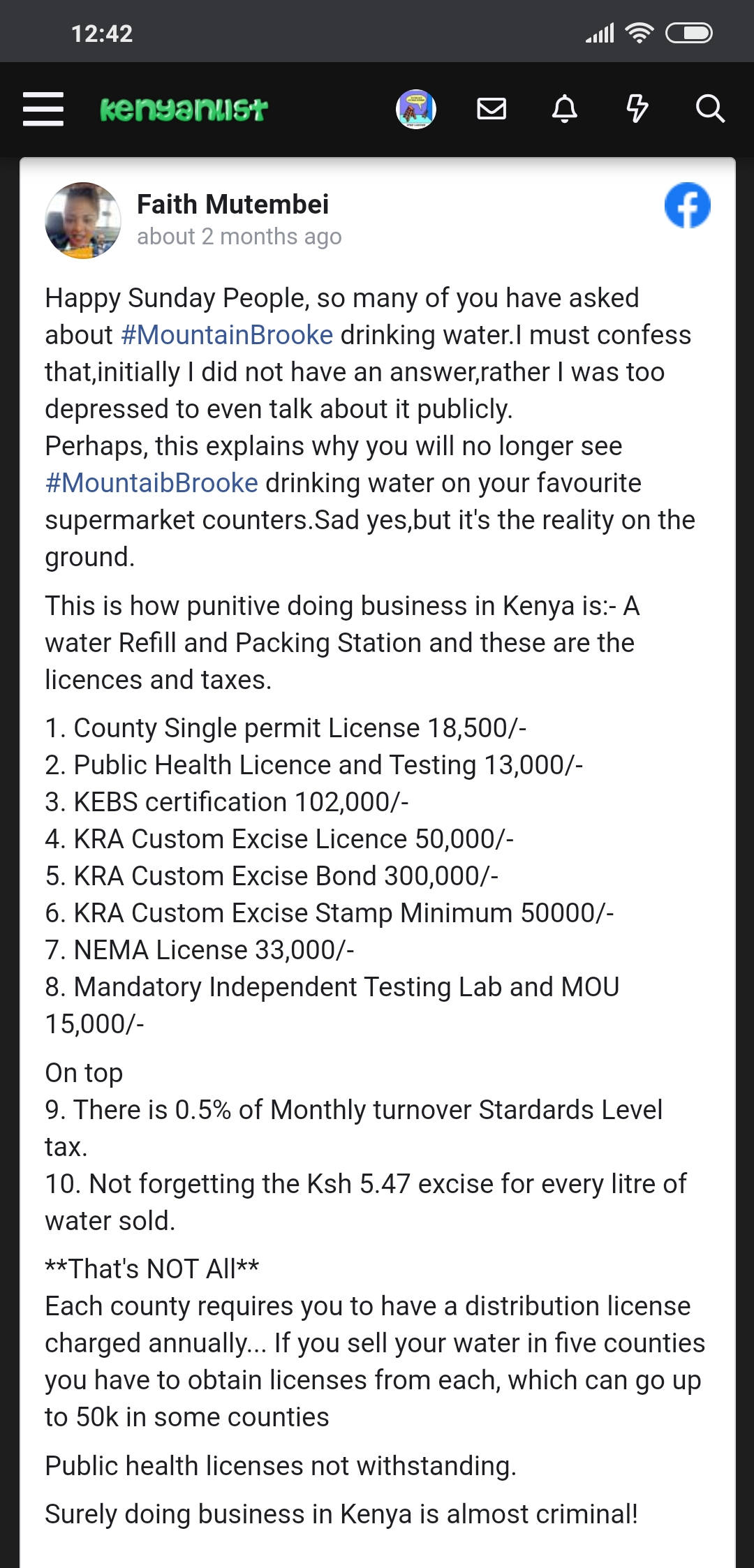Image resolution: width=754 pixels, height=1568 pixels.
Task: Tap the Kenyanlist logo
Action: [184, 109]
